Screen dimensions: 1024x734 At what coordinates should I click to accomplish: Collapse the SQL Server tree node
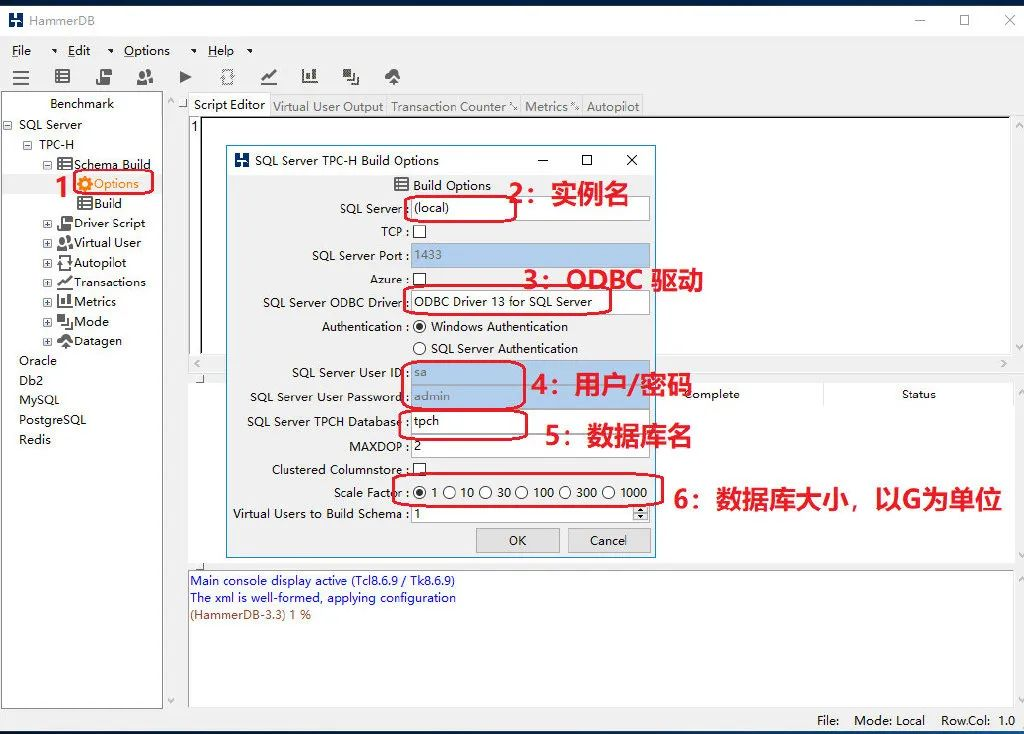coord(8,125)
